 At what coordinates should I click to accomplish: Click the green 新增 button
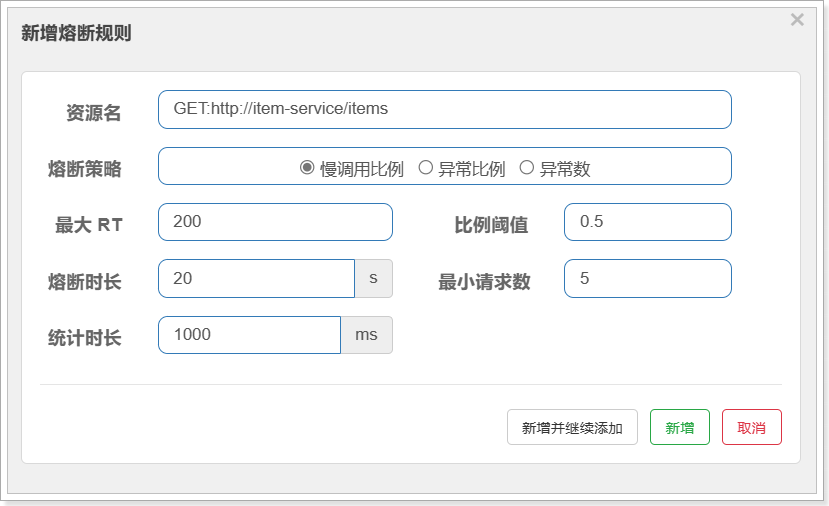679,427
